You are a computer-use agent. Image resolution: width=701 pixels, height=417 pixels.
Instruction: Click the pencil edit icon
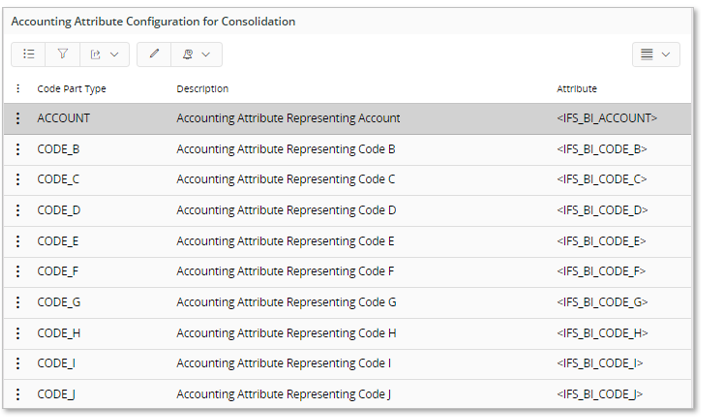154,54
